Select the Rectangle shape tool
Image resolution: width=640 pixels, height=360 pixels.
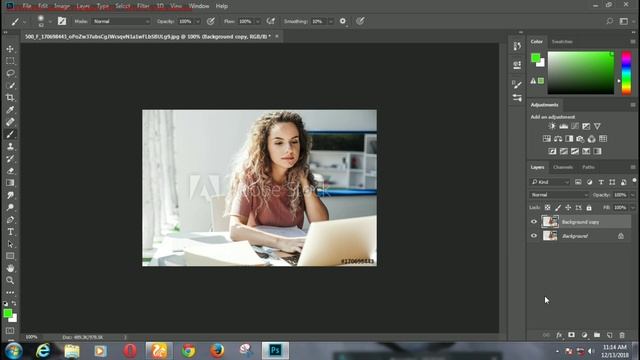coord(10,256)
